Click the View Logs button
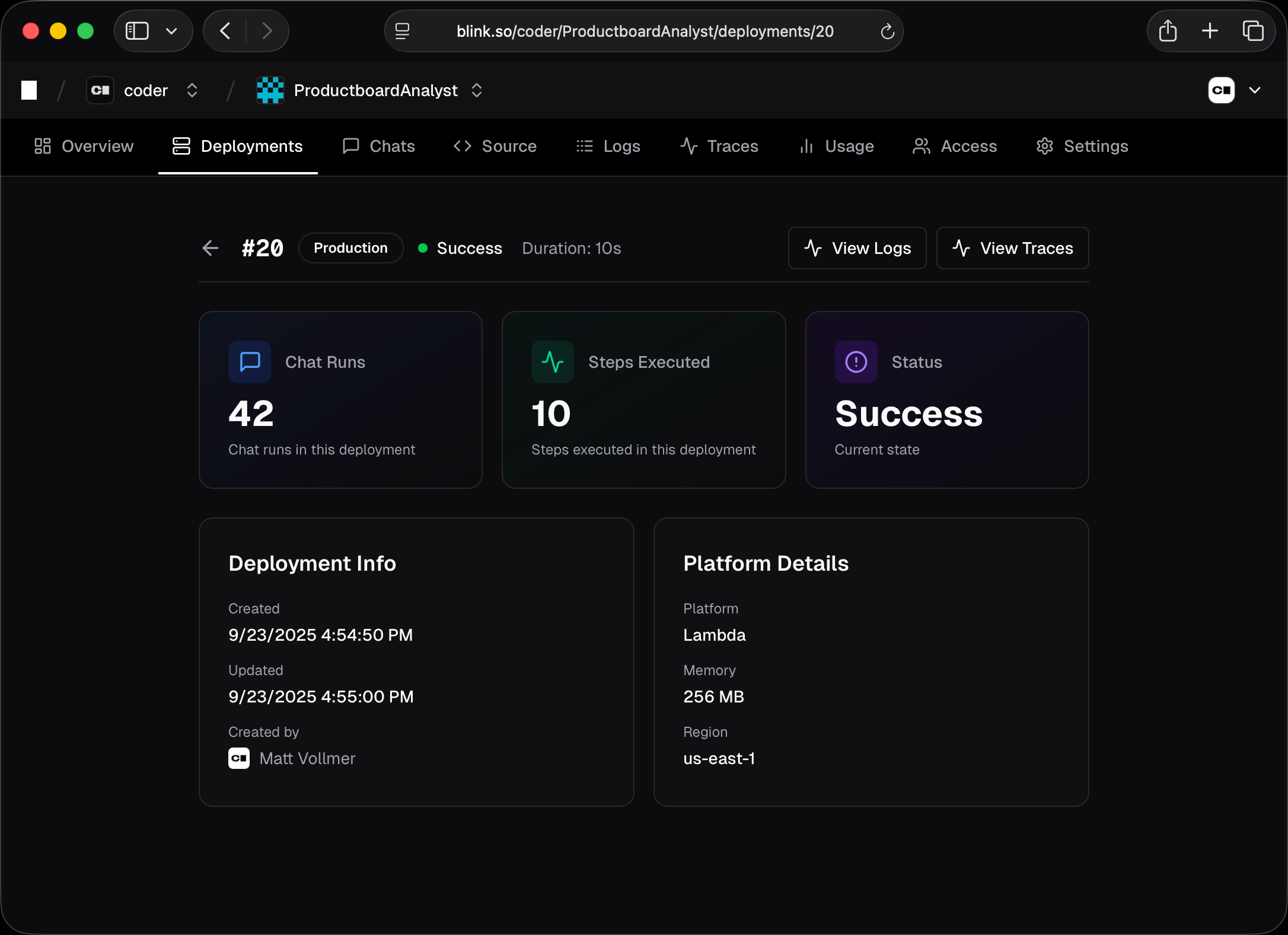 856,248
